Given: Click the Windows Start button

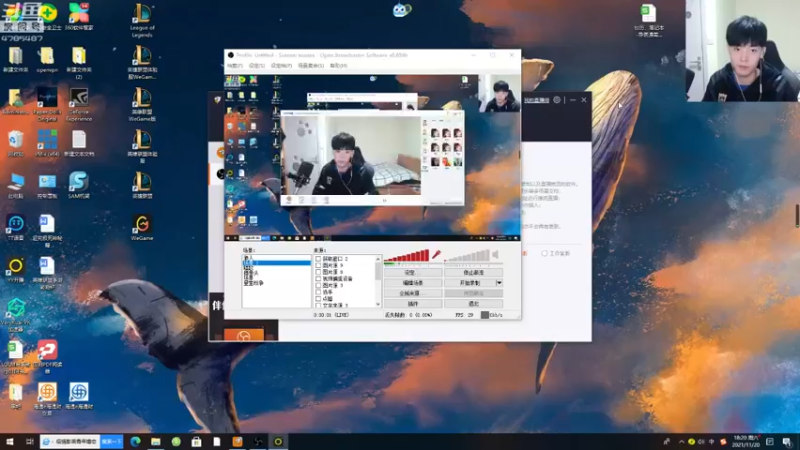Looking at the screenshot, I should click(9, 441).
